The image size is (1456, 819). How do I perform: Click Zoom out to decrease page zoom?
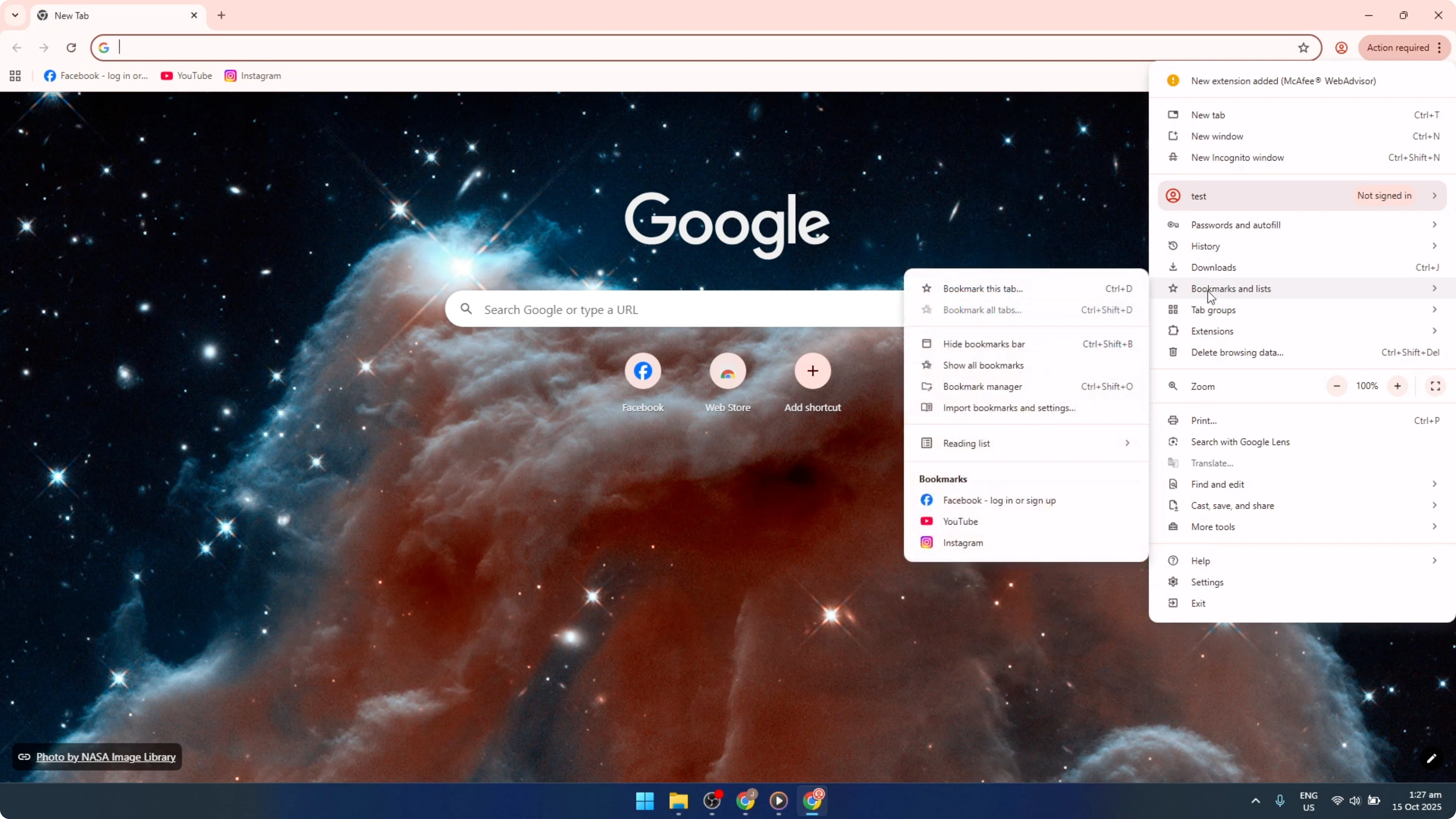pyautogui.click(x=1336, y=386)
